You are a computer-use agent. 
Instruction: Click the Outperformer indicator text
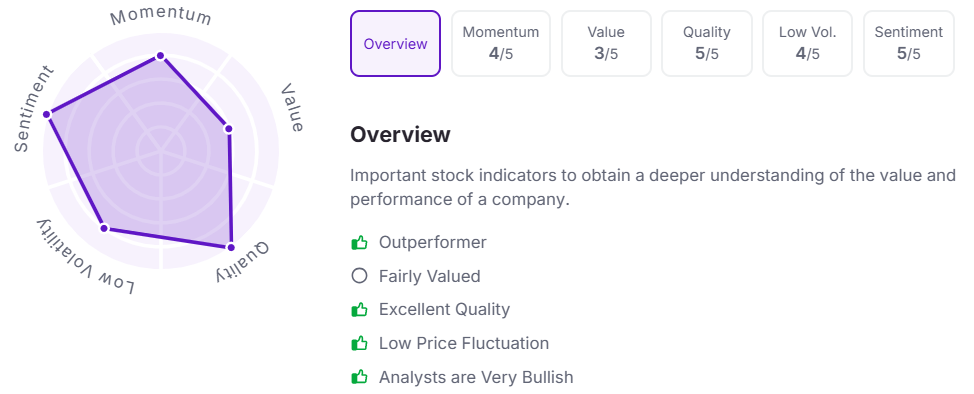click(433, 242)
